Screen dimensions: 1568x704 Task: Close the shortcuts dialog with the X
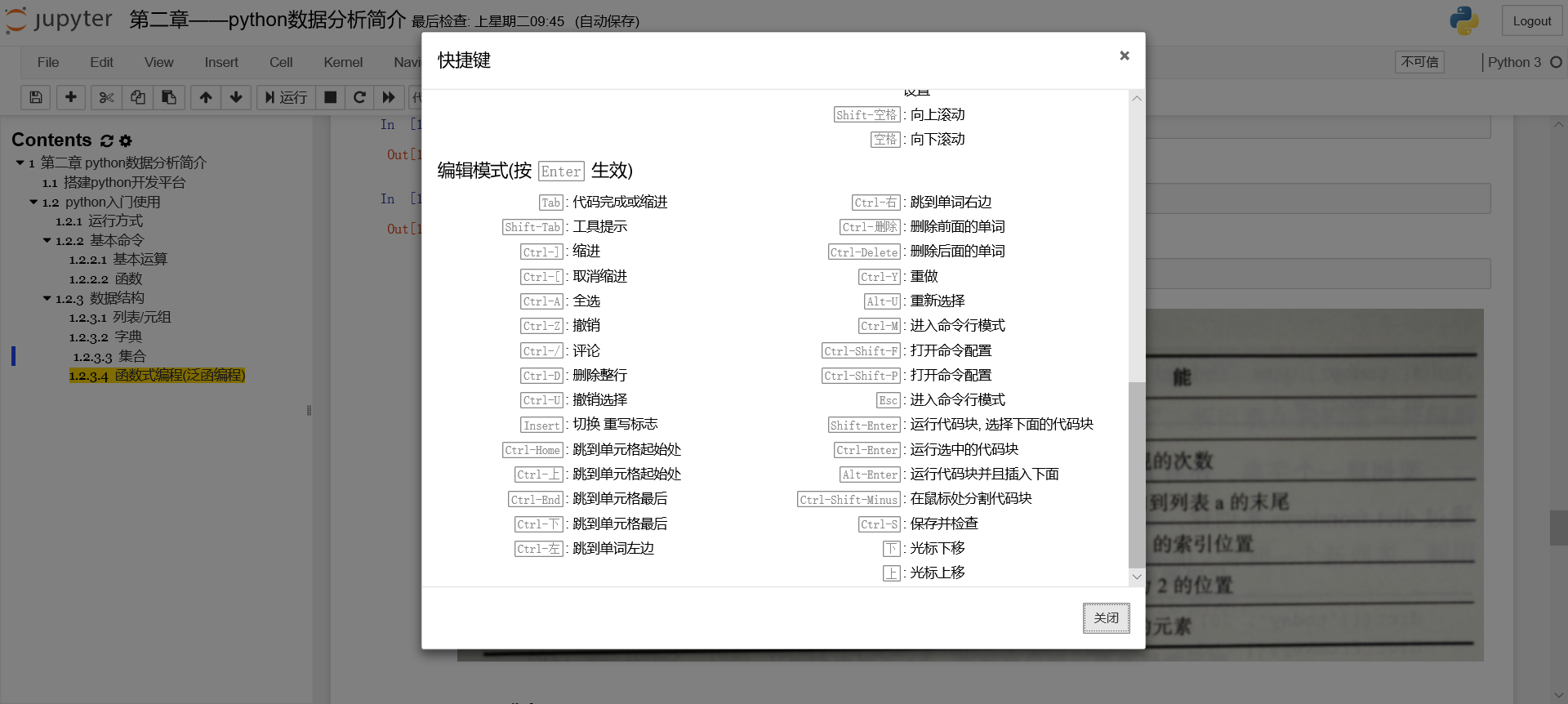[1125, 56]
